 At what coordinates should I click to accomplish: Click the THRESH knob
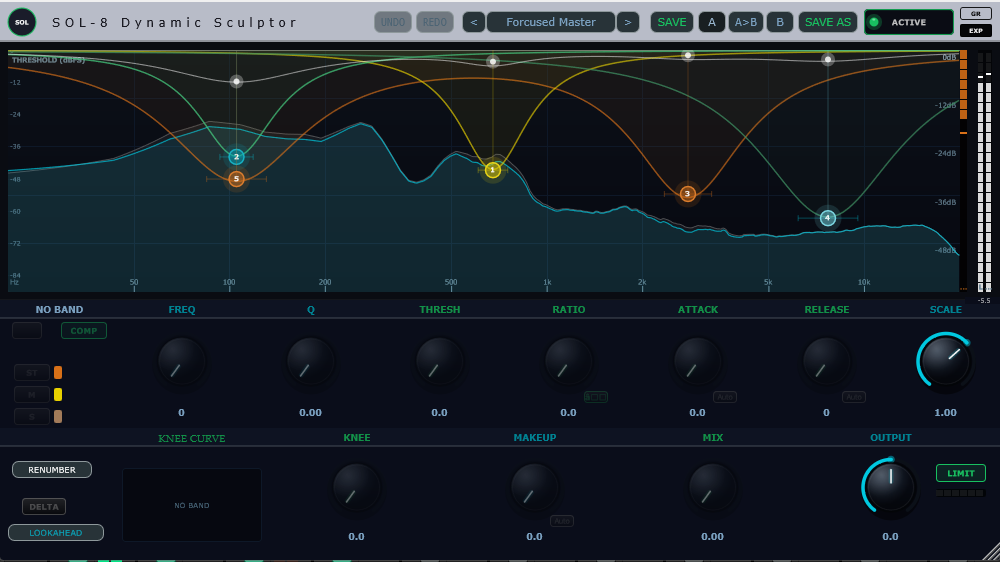pos(439,362)
